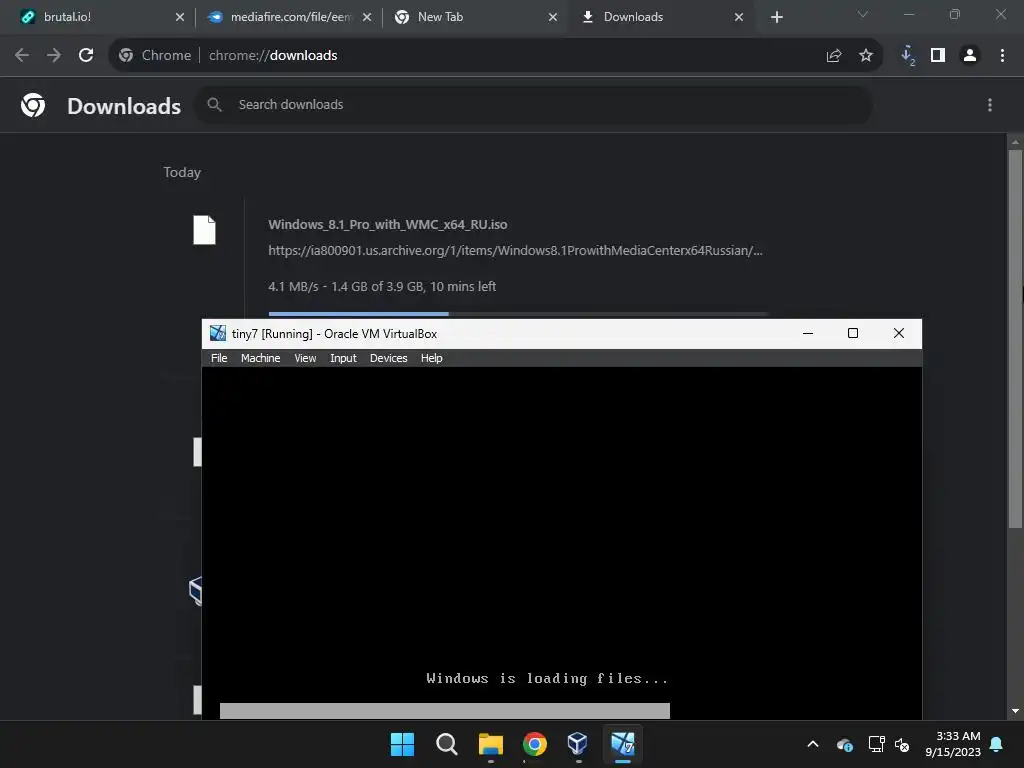Click tiny7 VM taskbar icon
Image resolution: width=1024 pixels, height=768 pixels.
(x=622, y=744)
